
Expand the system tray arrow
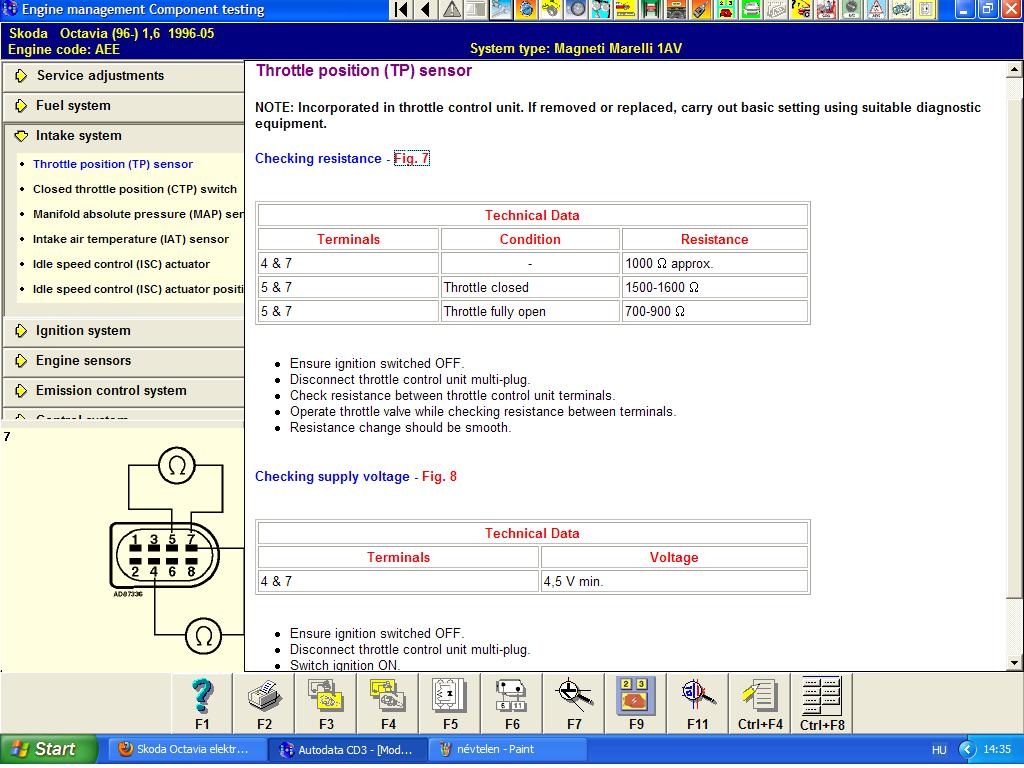click(967, 750)
